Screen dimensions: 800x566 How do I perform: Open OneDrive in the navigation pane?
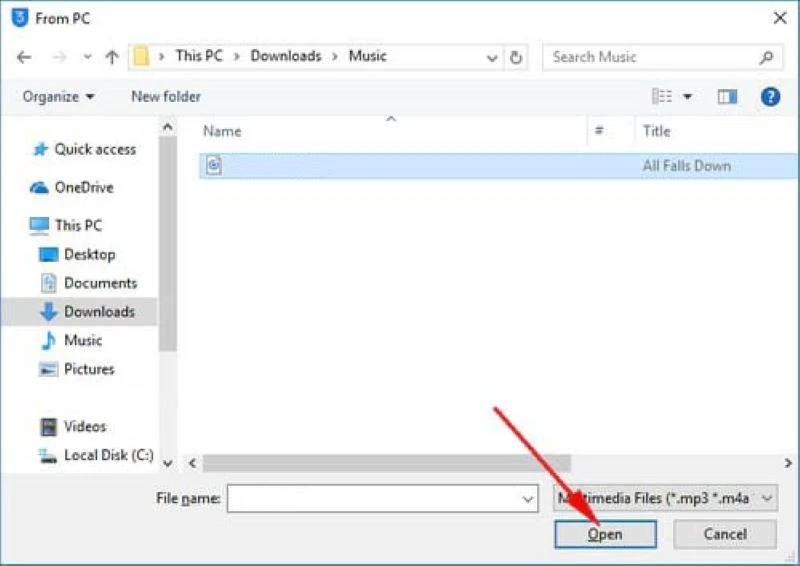pos(83,187)
